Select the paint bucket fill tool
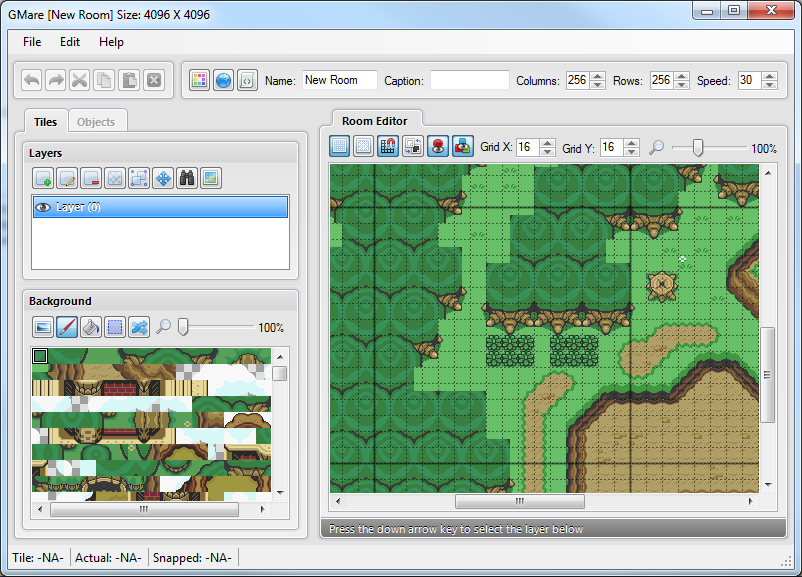The height and width of the screenshot is (577, 802). 91,327
